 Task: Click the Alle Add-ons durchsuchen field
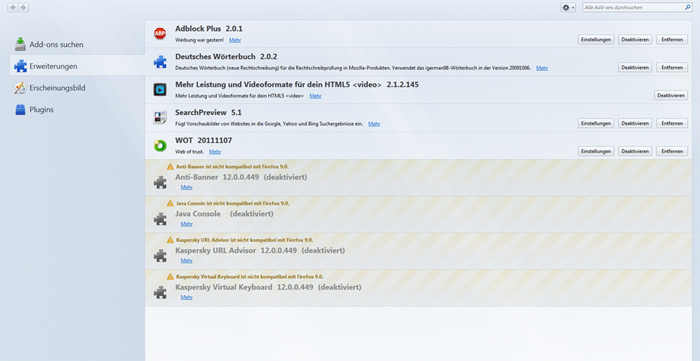tap(633, 8)
